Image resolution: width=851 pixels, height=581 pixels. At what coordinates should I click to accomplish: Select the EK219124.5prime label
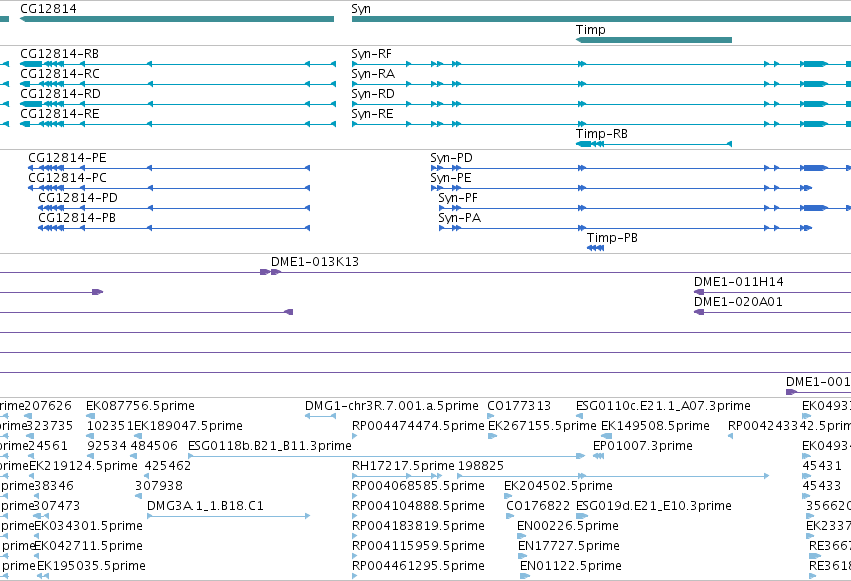click(x=83, y=466)
